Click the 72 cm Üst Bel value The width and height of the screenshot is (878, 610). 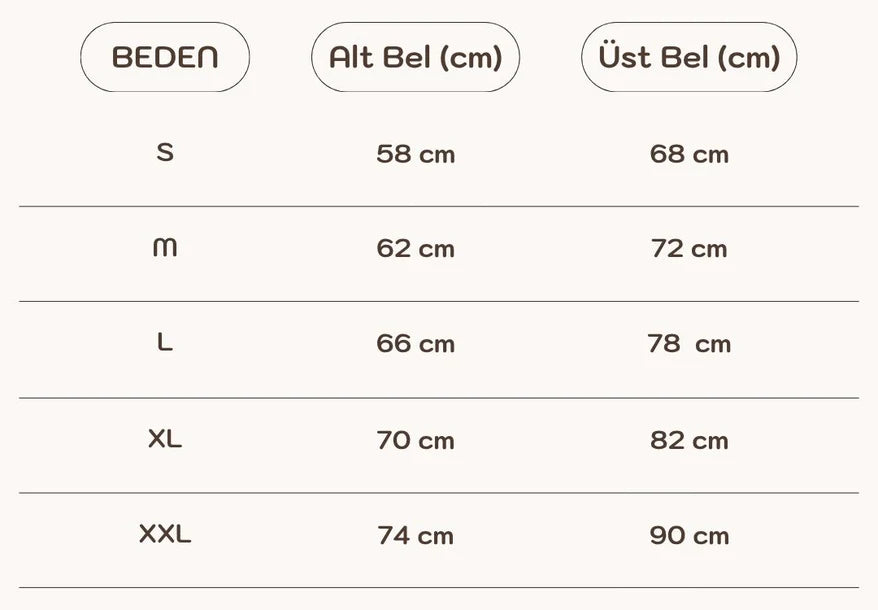[689, 249]
